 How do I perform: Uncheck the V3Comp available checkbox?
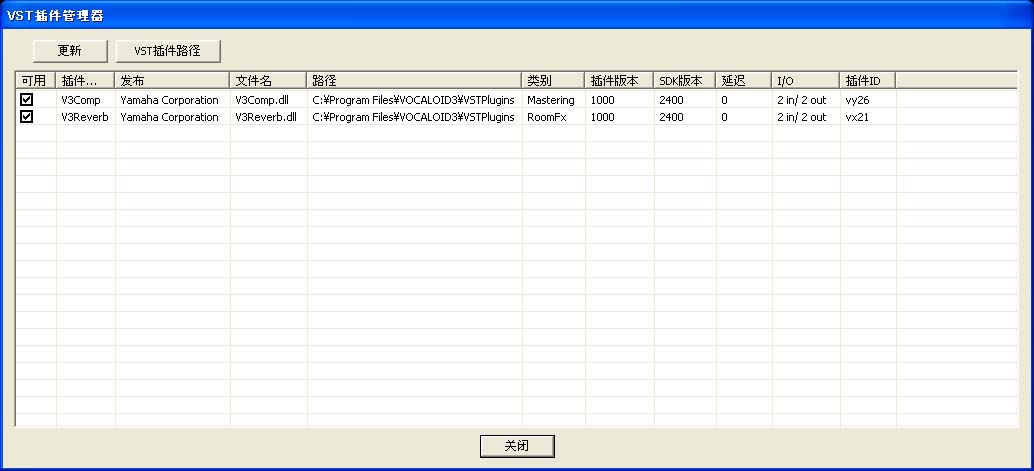click(26, 100)
